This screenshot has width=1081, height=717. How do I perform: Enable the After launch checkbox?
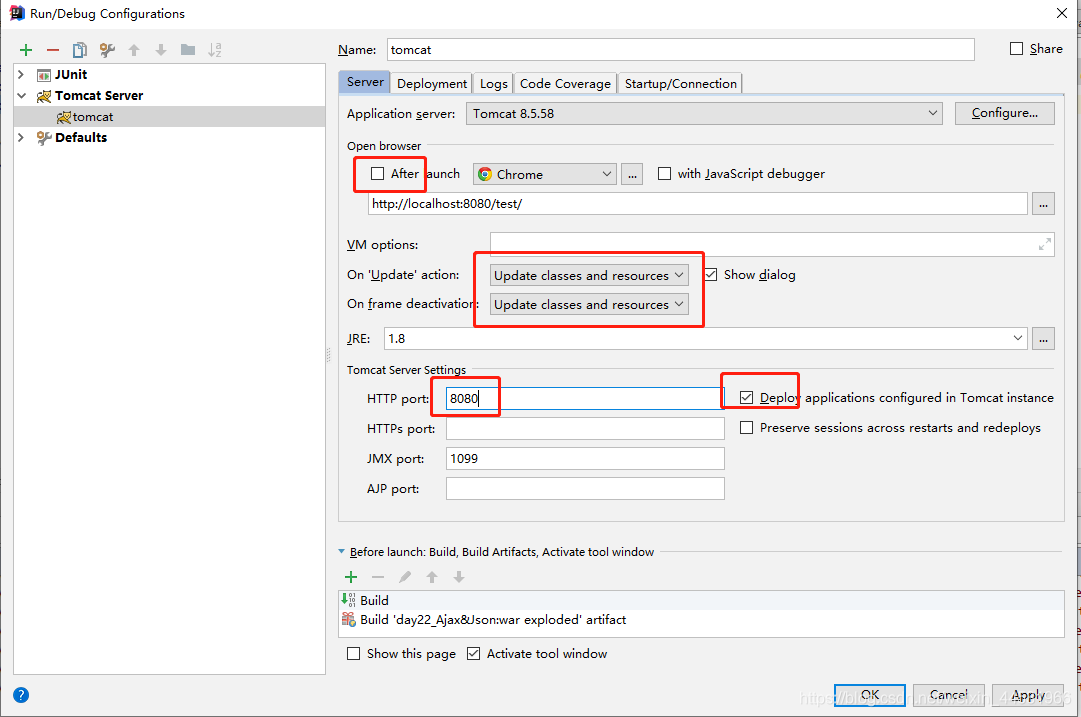pyautogui.click(x=377, y=174)
